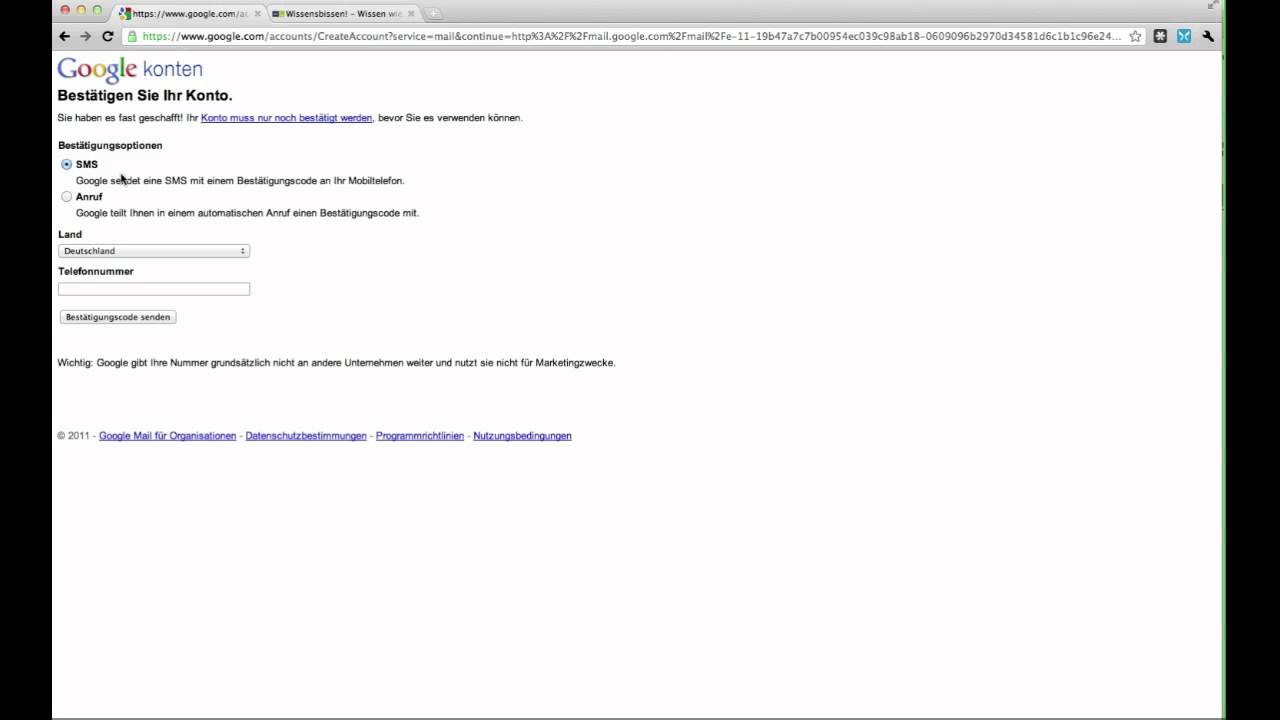Click the green SSL padlock icon
The image size is (1280, 720).
point(132,36)
